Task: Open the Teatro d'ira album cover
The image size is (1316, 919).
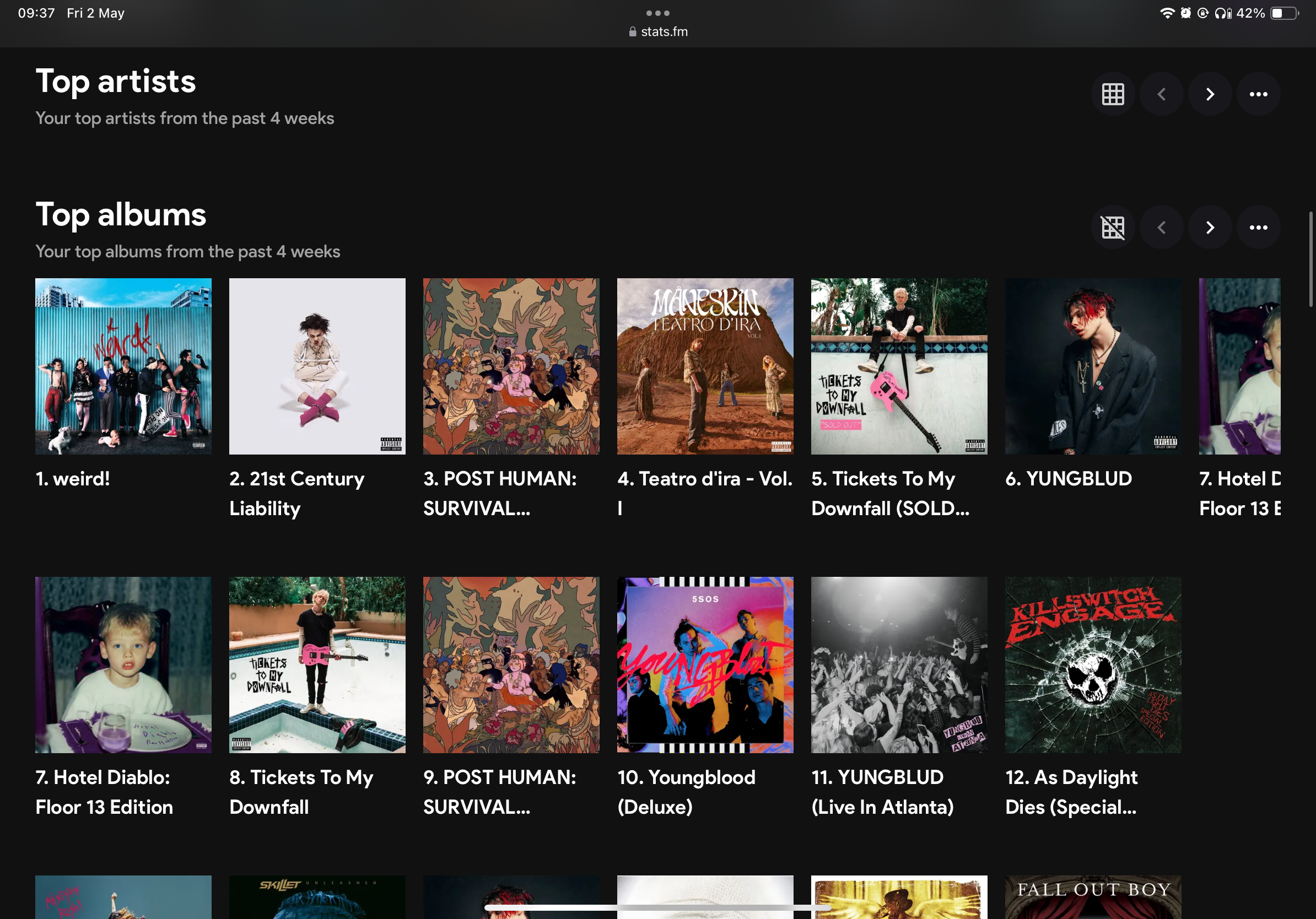Action: pyautogui.click(x=705, y=366)
